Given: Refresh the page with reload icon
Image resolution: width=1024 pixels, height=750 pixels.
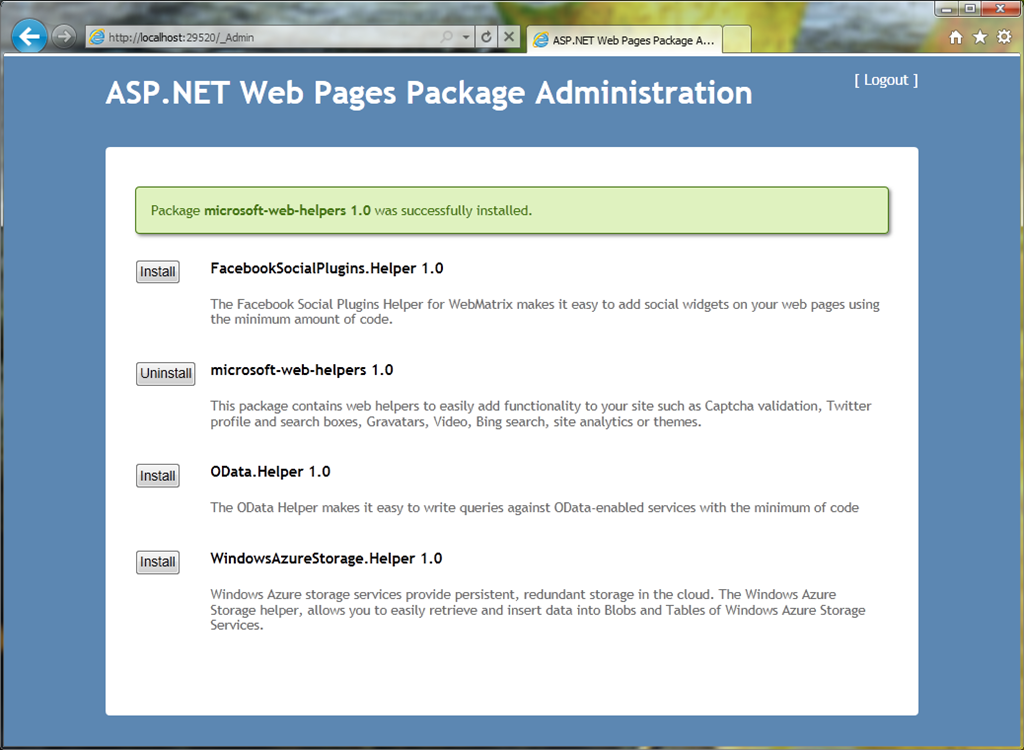Looking at the screenshot, I should [486, 37].
